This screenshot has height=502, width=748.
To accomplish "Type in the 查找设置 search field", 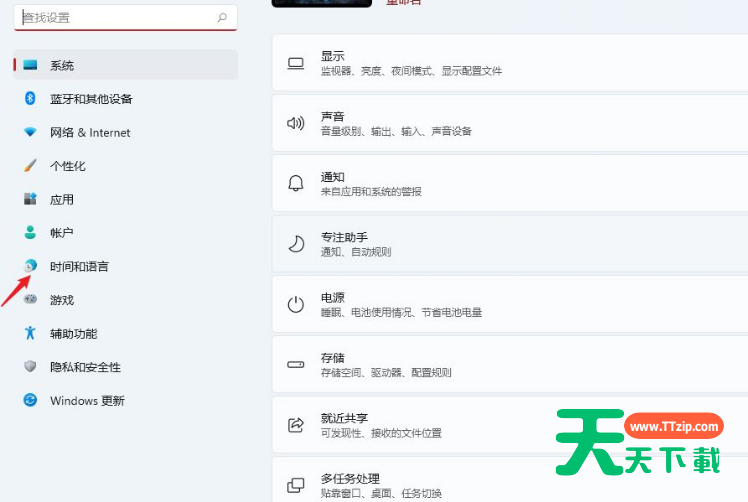I will coord(110,18).
